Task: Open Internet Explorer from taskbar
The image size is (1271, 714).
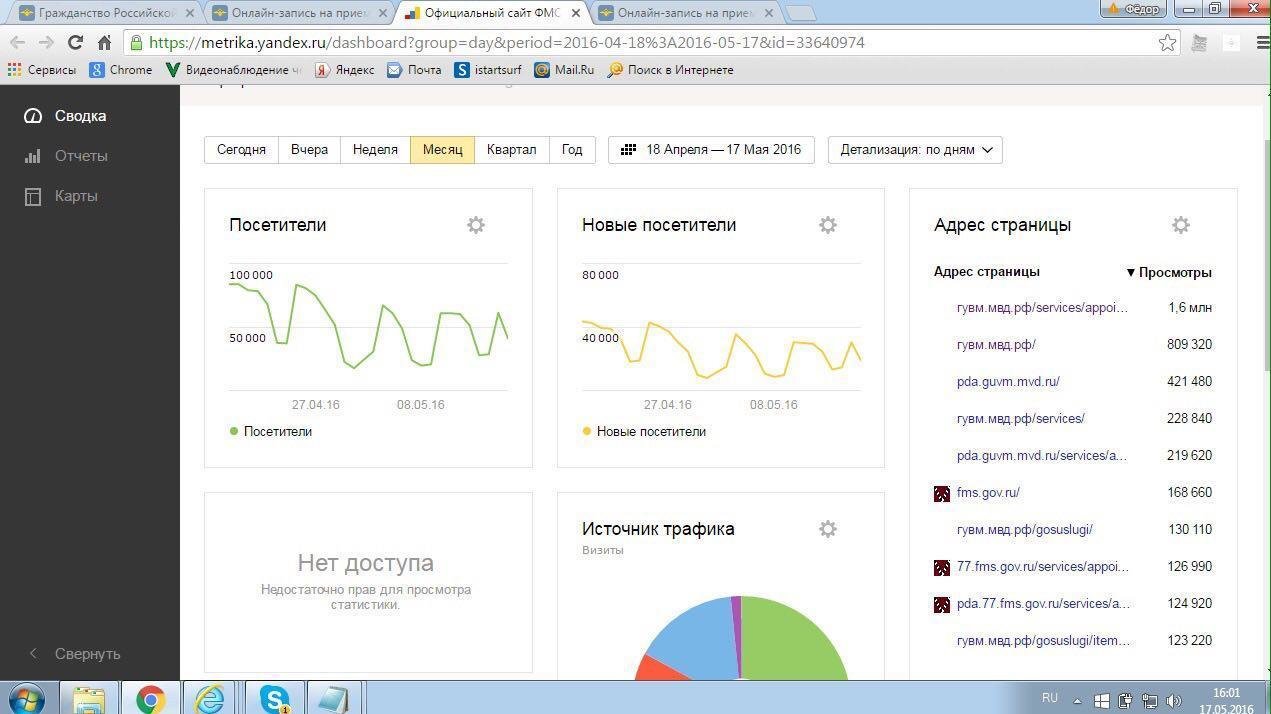Action: 210,699
